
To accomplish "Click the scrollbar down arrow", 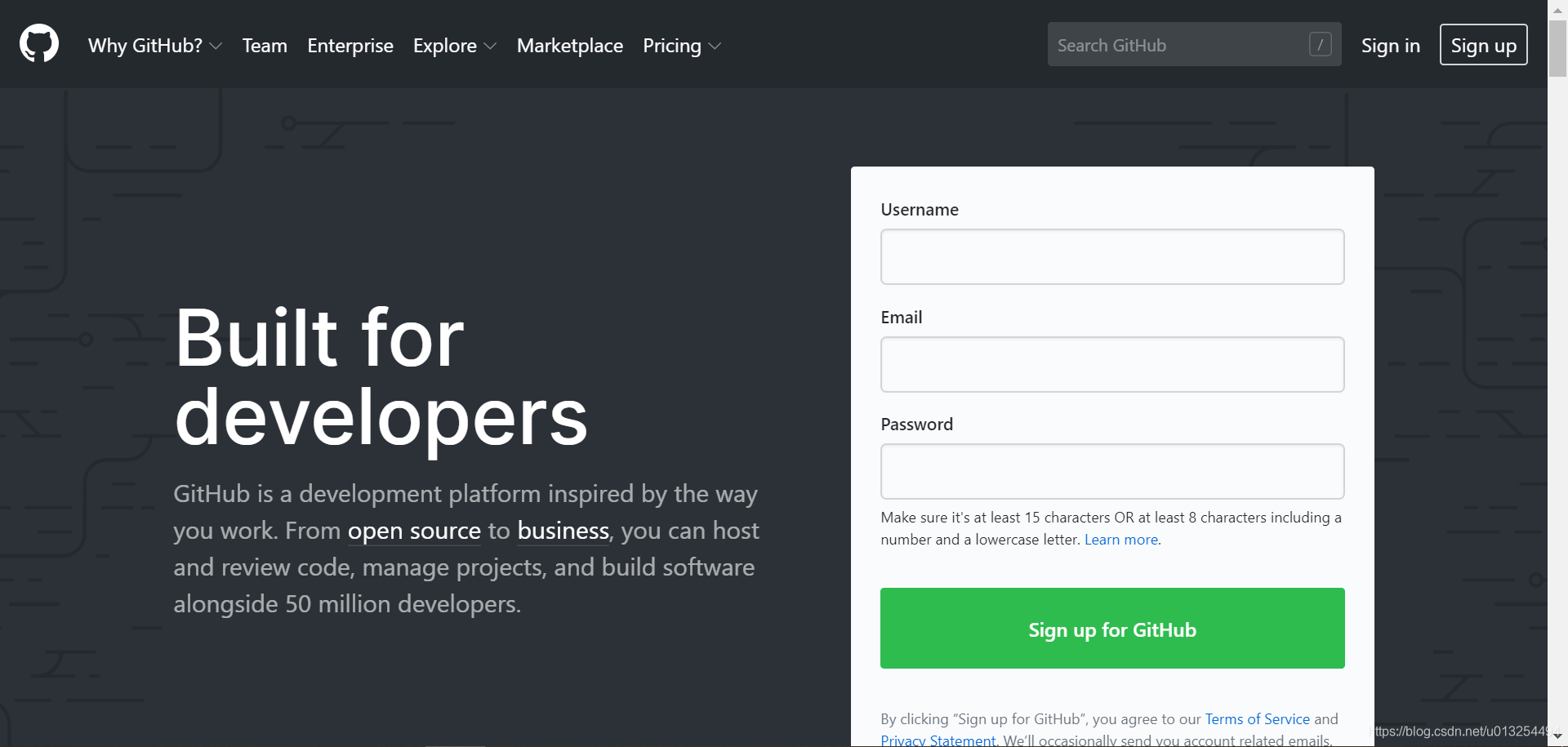I will tap(1558, 736).
